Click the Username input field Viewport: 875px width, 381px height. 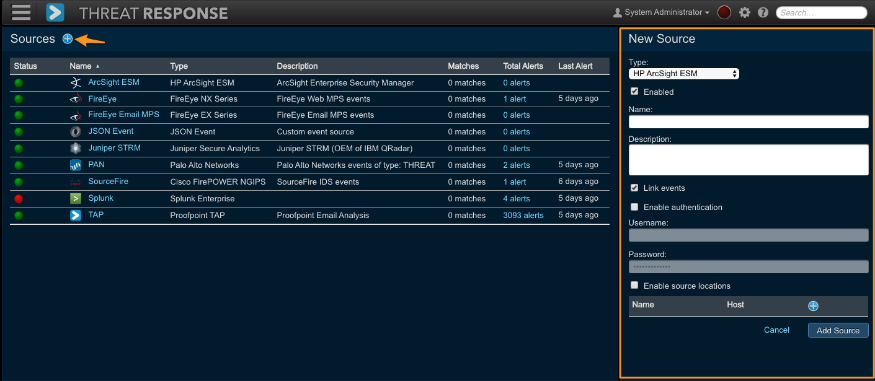[748, 235]
